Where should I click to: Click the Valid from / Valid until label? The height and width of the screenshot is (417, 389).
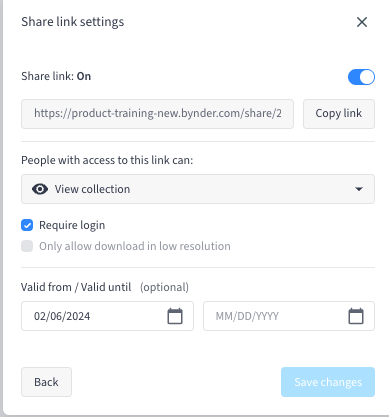(76, 287)
